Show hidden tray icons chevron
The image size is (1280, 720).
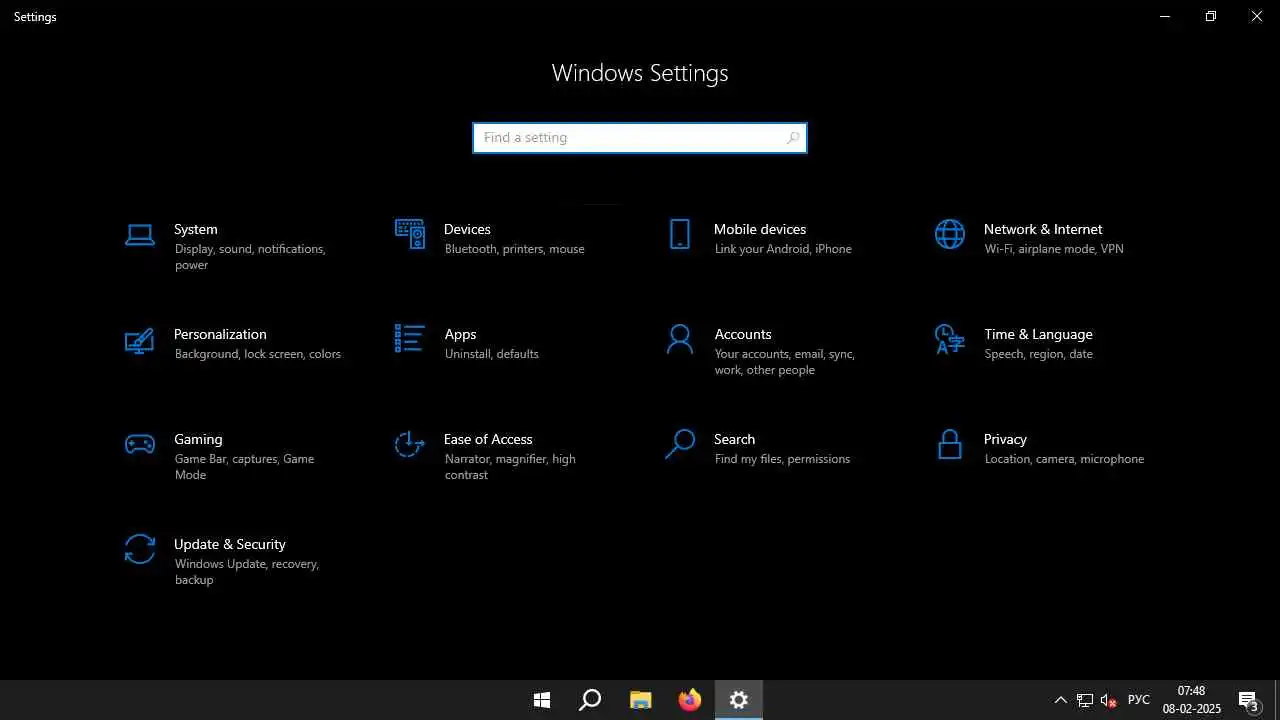click(1061, 700)
